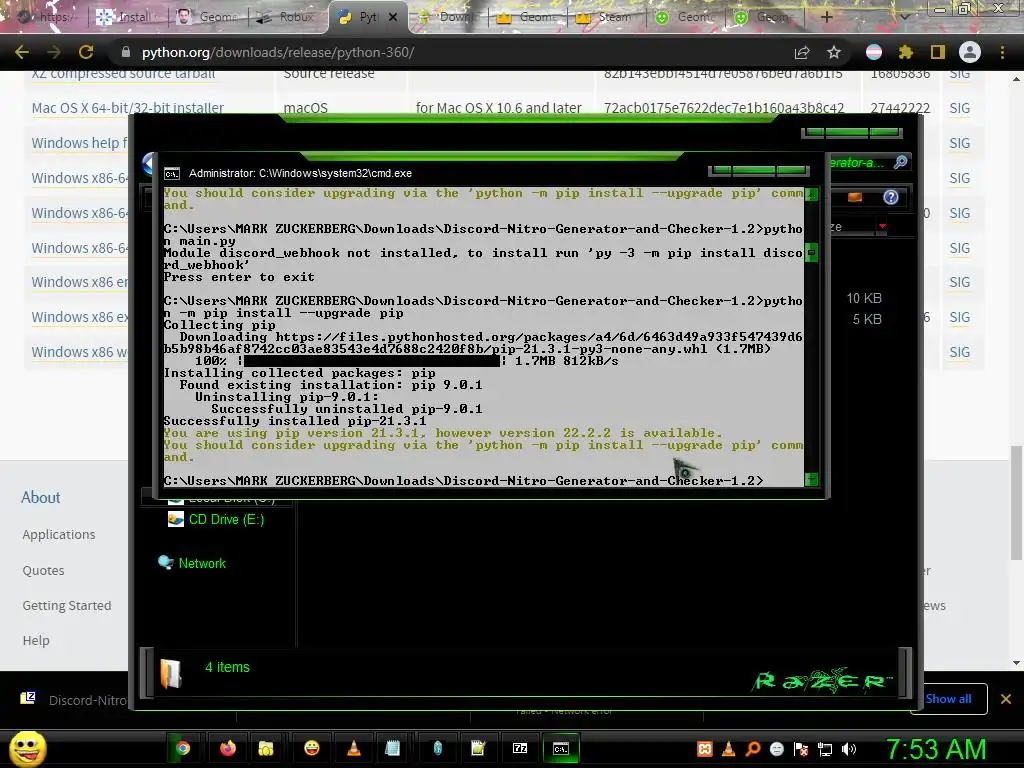Switch to the Geome tab with a face photo
This screenshot has height=768, width=1024.
[x=206, y=17]
